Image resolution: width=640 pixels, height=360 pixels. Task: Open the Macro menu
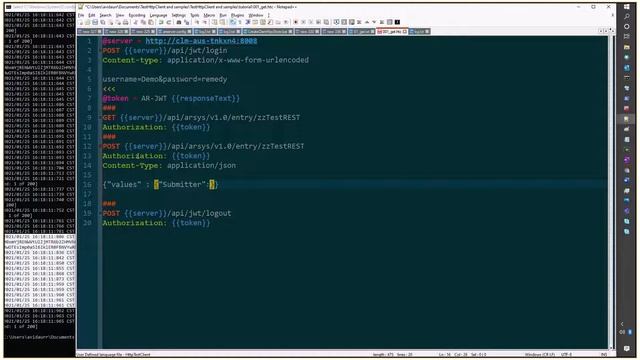tap(209, 15)
